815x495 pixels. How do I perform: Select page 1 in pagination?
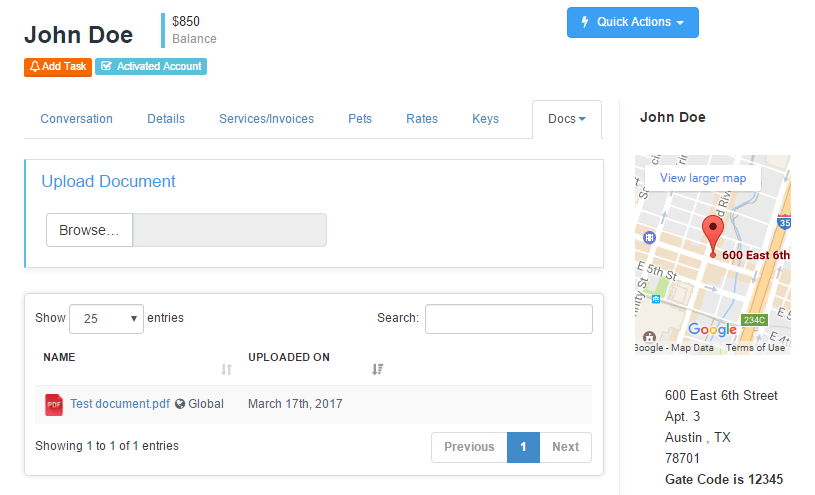523,447
